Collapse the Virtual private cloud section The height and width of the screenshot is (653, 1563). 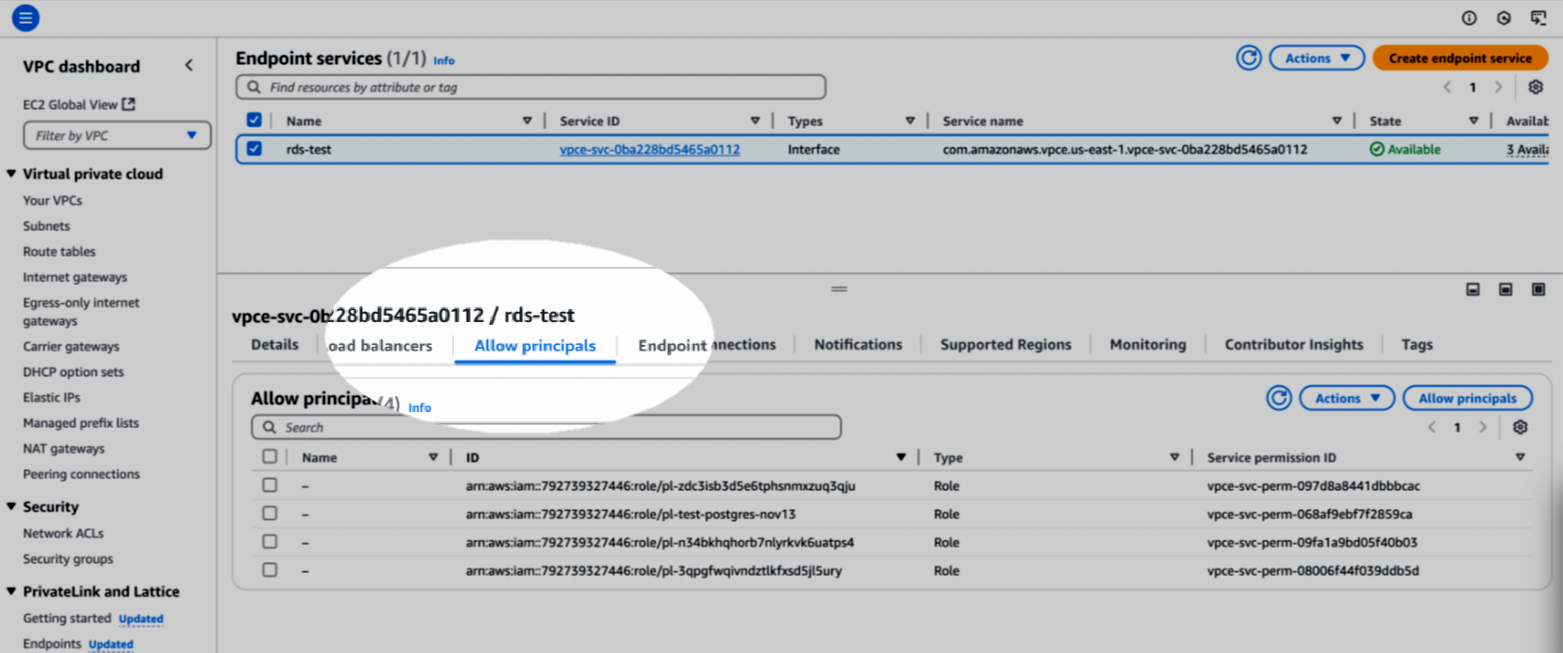pos(12,174)
